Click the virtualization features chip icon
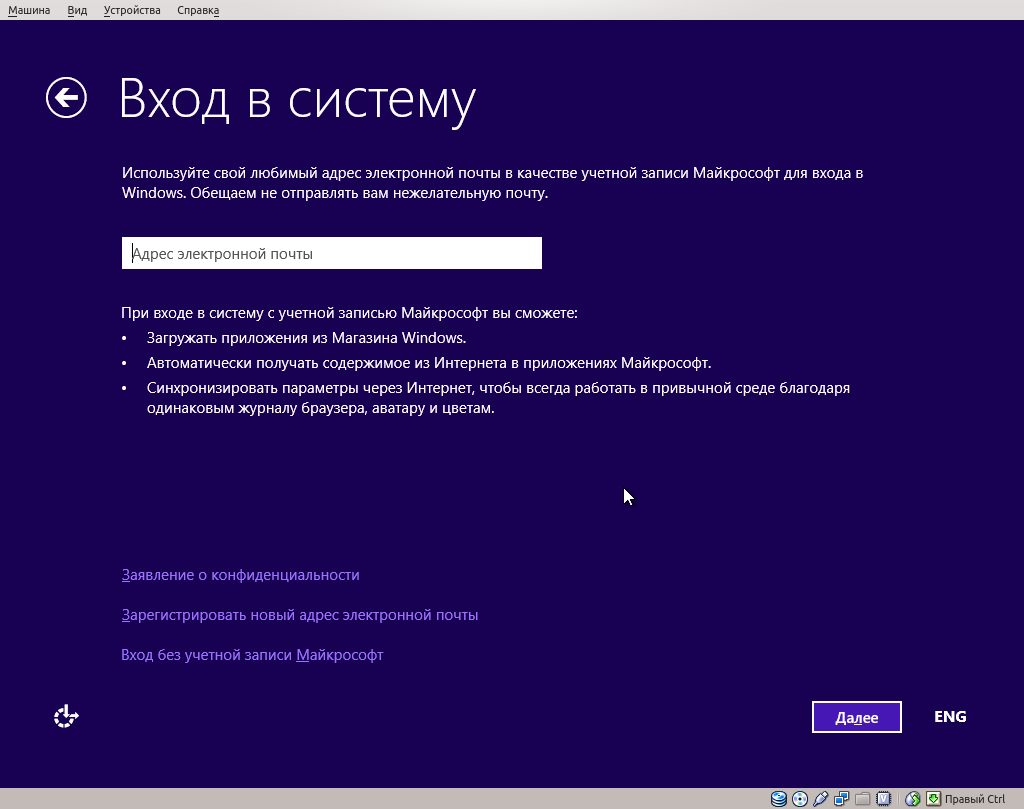1024x809 pixels. (x=882, y=796)
